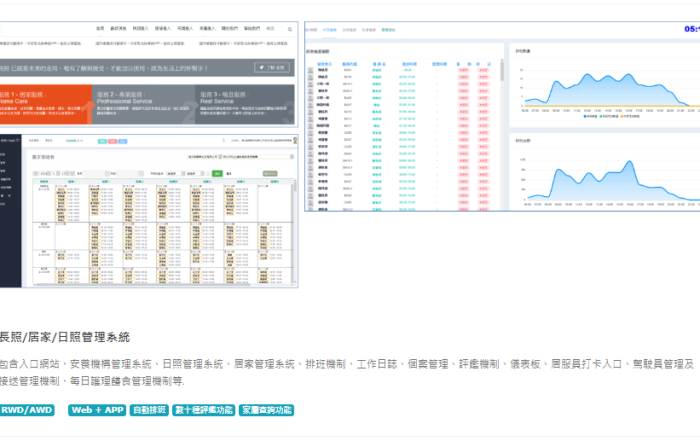The height and width of the screenshot is (441, 700).
Task: Click the 長照/居家/日照管理系統 heading
Action: coord(64,337)
